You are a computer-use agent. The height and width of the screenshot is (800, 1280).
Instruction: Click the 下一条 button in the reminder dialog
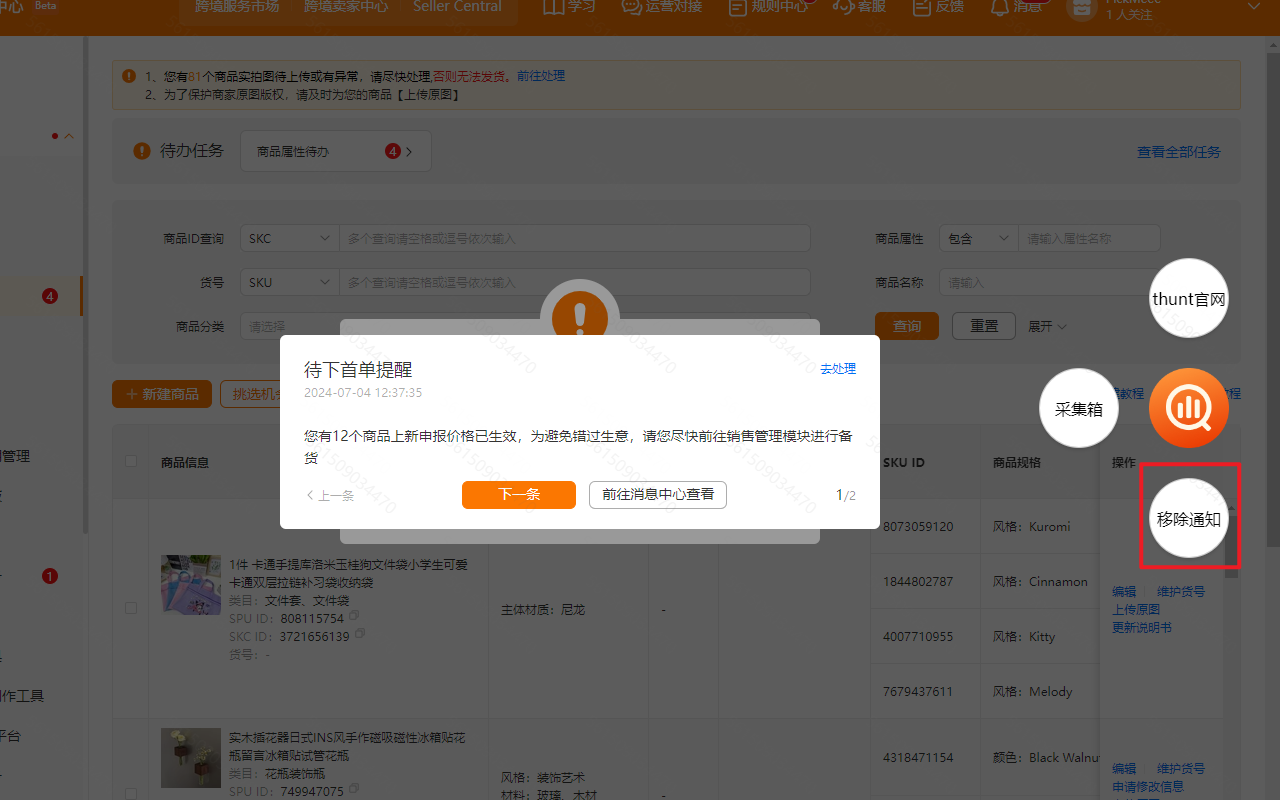pyautogui.click(x=519, y=495)
